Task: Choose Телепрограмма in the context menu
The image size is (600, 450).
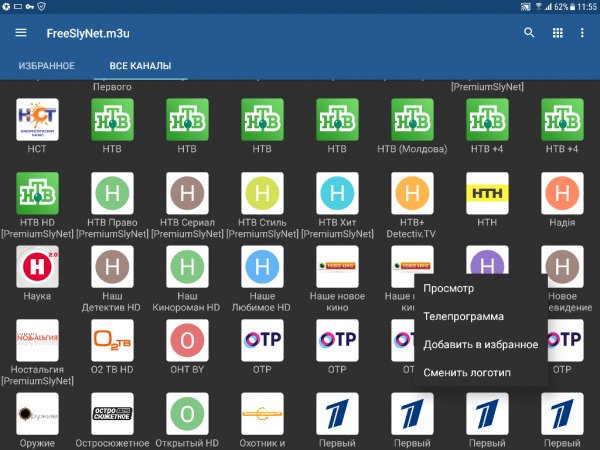Action: [463, 316]
